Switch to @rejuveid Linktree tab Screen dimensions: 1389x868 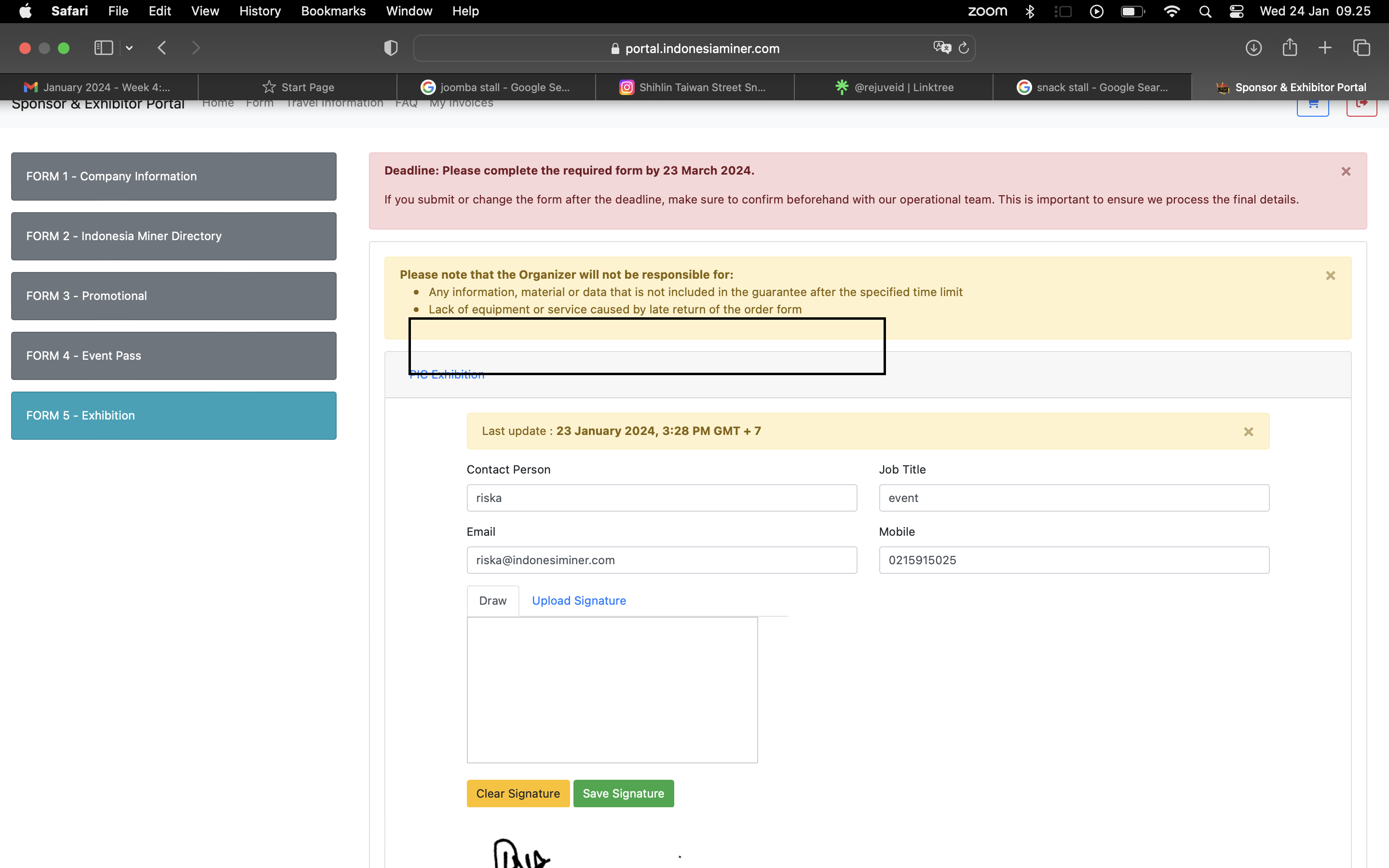pyautogui.click(x=894, y=87)
